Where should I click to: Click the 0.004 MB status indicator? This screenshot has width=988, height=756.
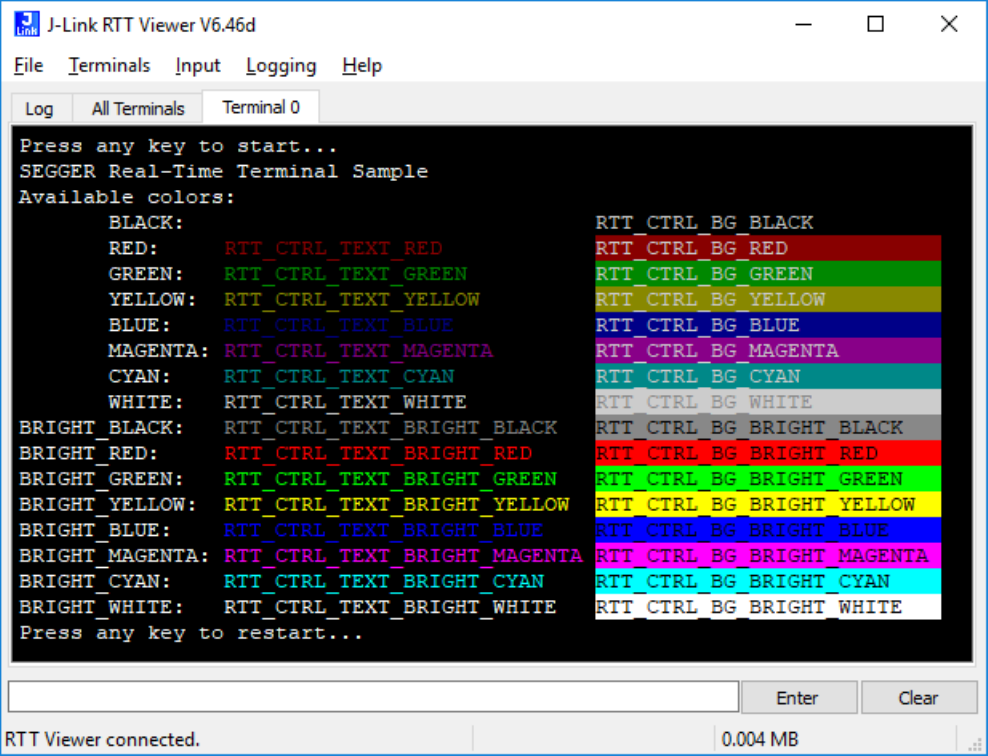(x=760, y=740)
